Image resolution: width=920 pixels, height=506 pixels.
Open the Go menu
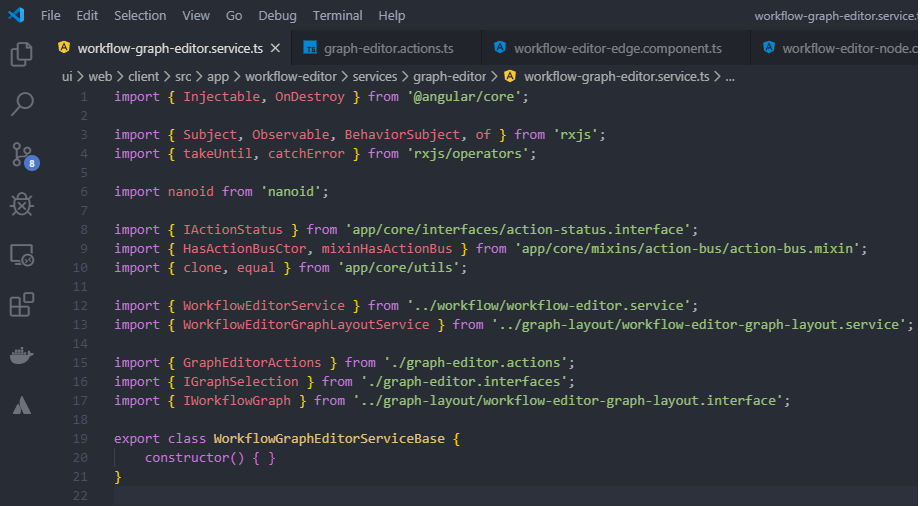(234, 15)
